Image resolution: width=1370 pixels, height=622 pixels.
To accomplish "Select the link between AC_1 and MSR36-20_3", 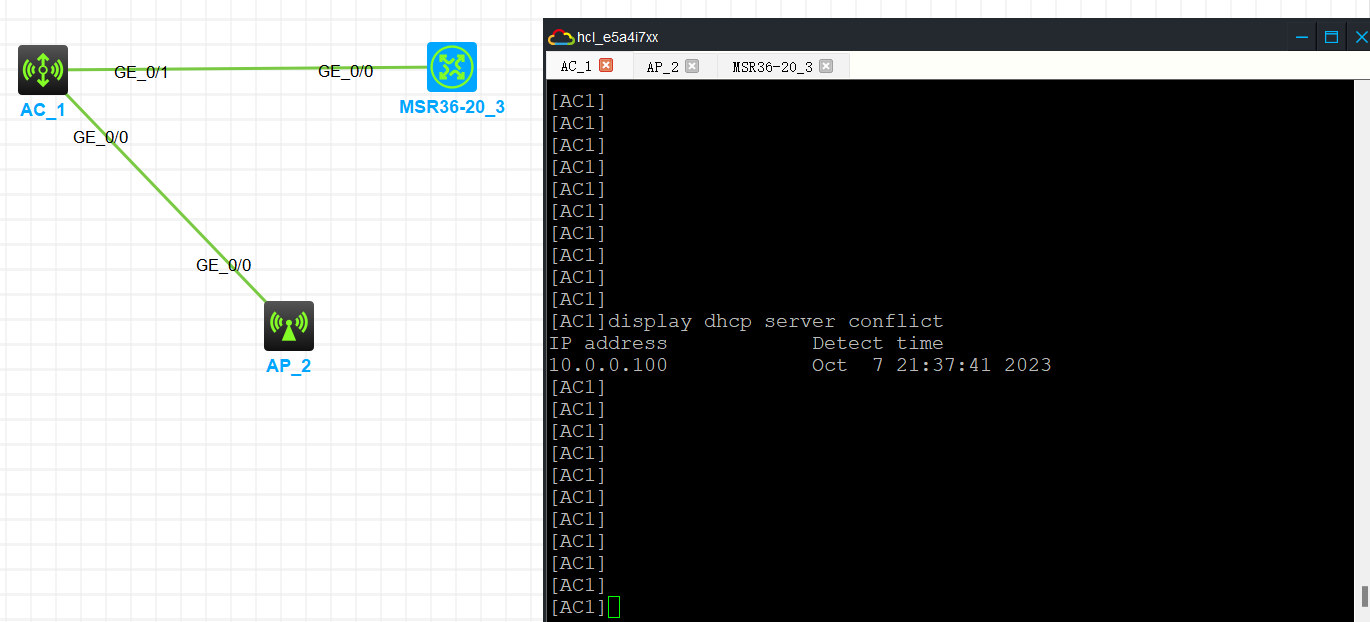I will click(247, 69).
